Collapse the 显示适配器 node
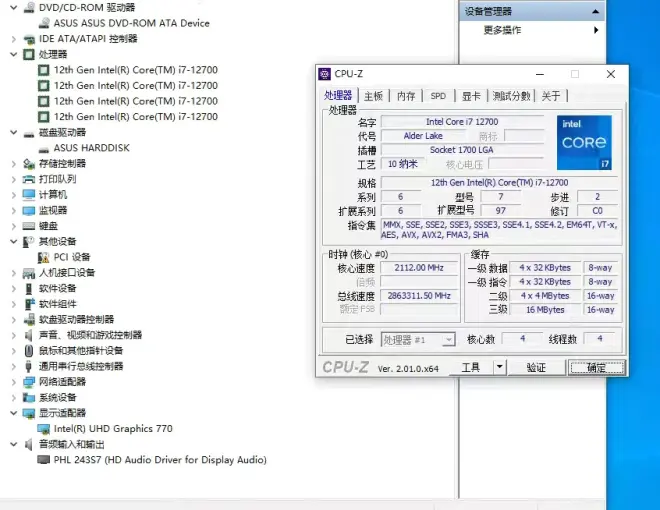The image size is (660, 510). pyautogui.click(x=14, y=413)
